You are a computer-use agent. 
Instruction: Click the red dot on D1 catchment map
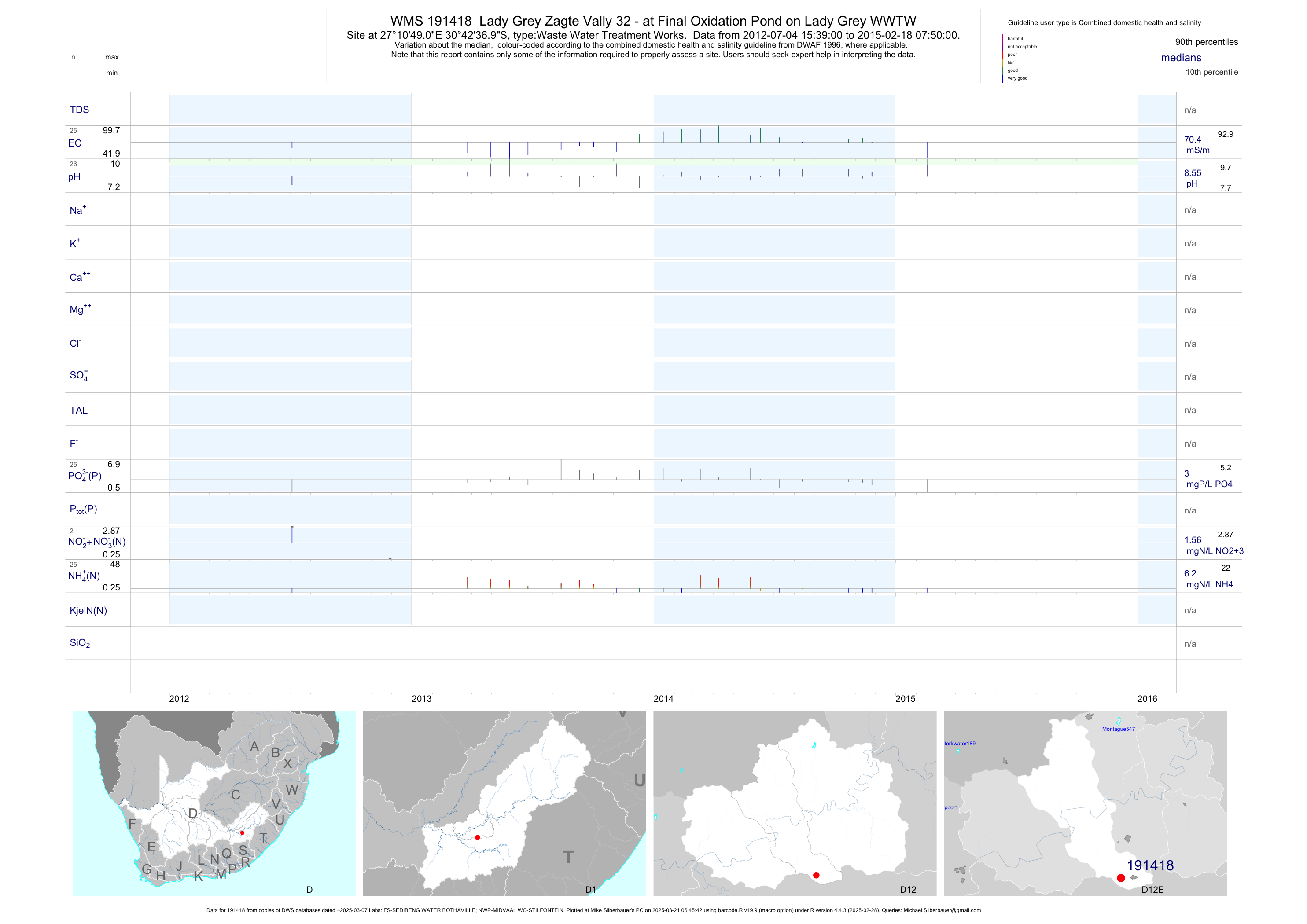coord(477,837)
